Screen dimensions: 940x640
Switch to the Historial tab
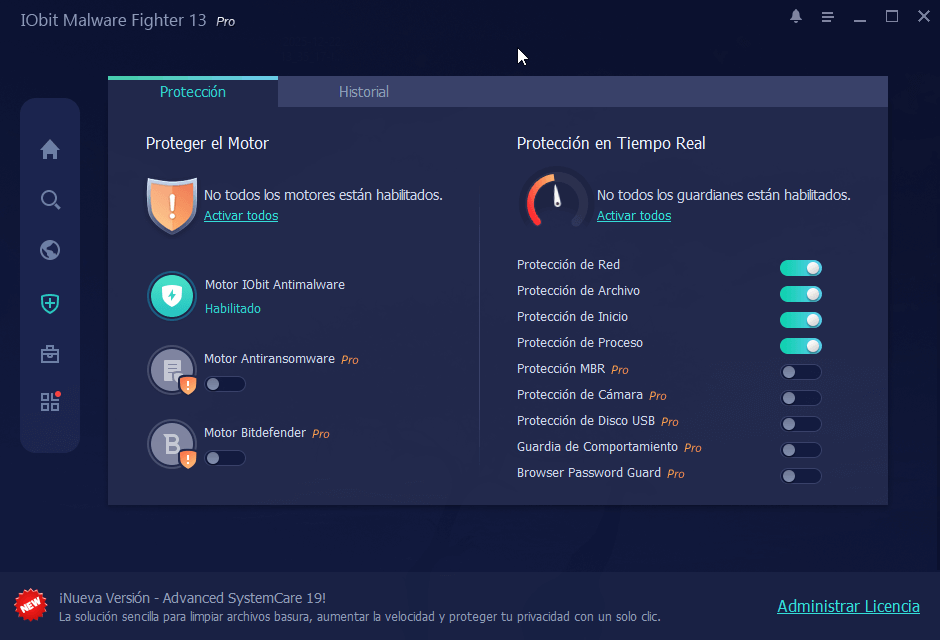tap(364, 92)
